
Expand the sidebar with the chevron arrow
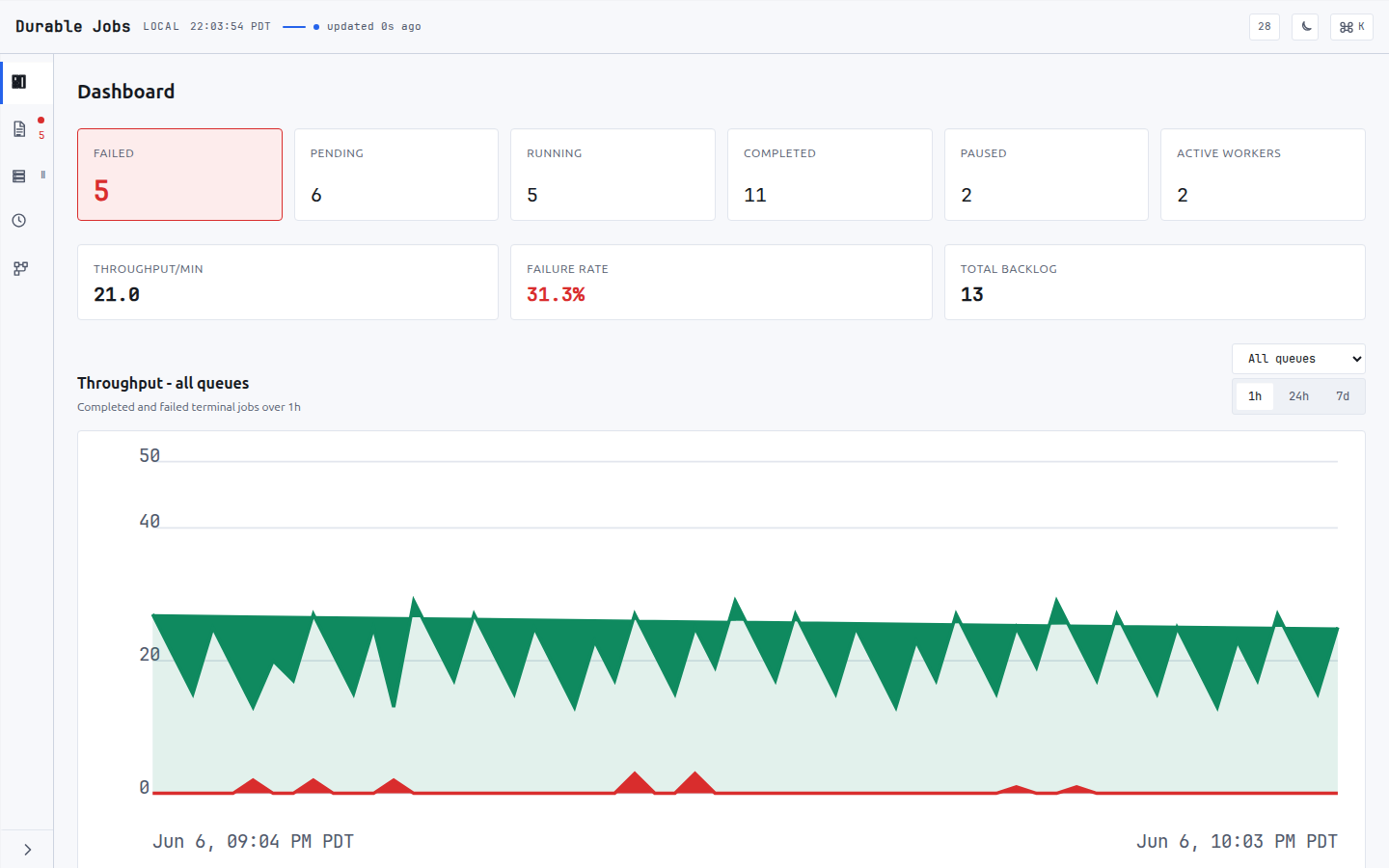coord(27,850)
